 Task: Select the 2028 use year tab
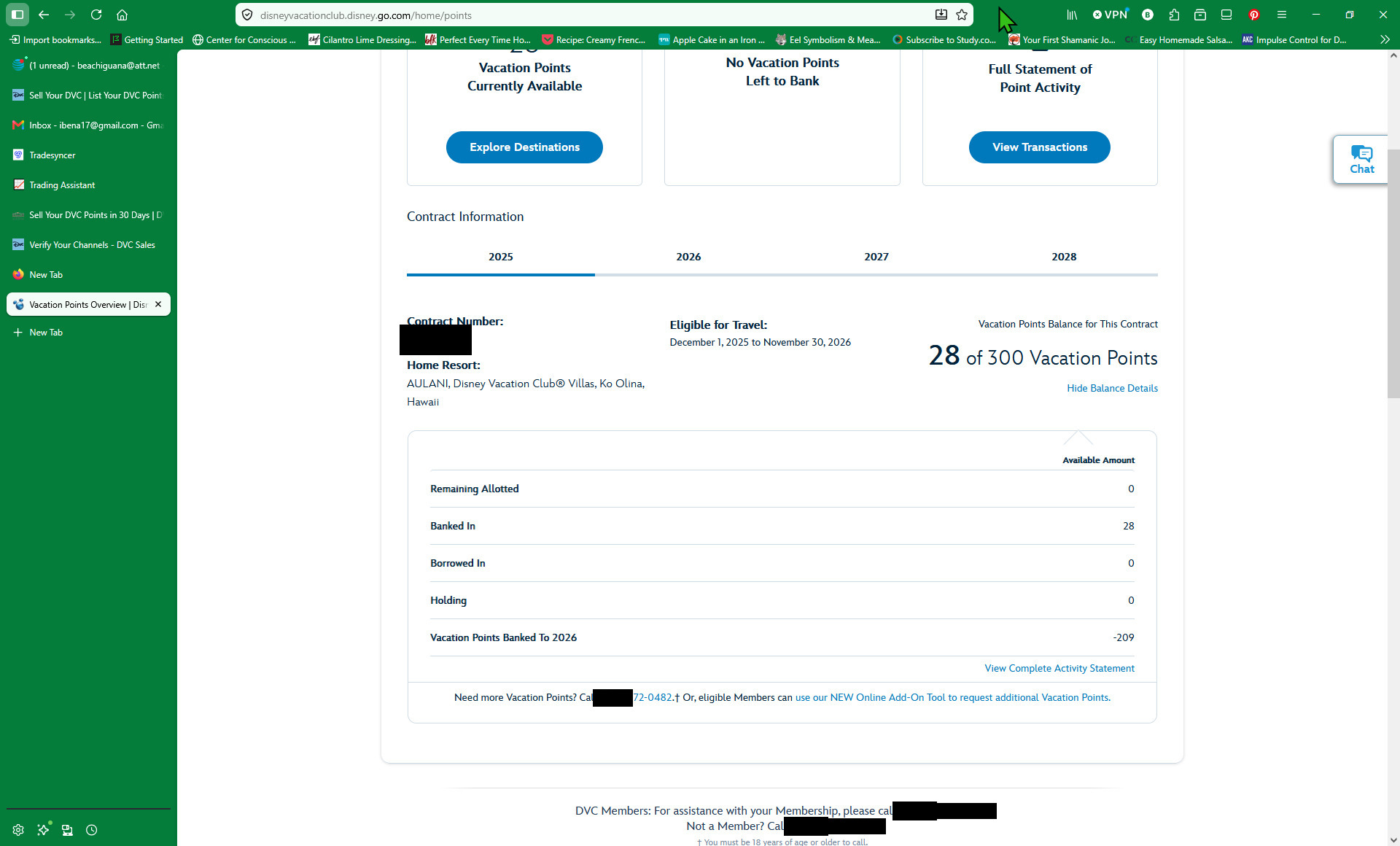pos(1064,257)
